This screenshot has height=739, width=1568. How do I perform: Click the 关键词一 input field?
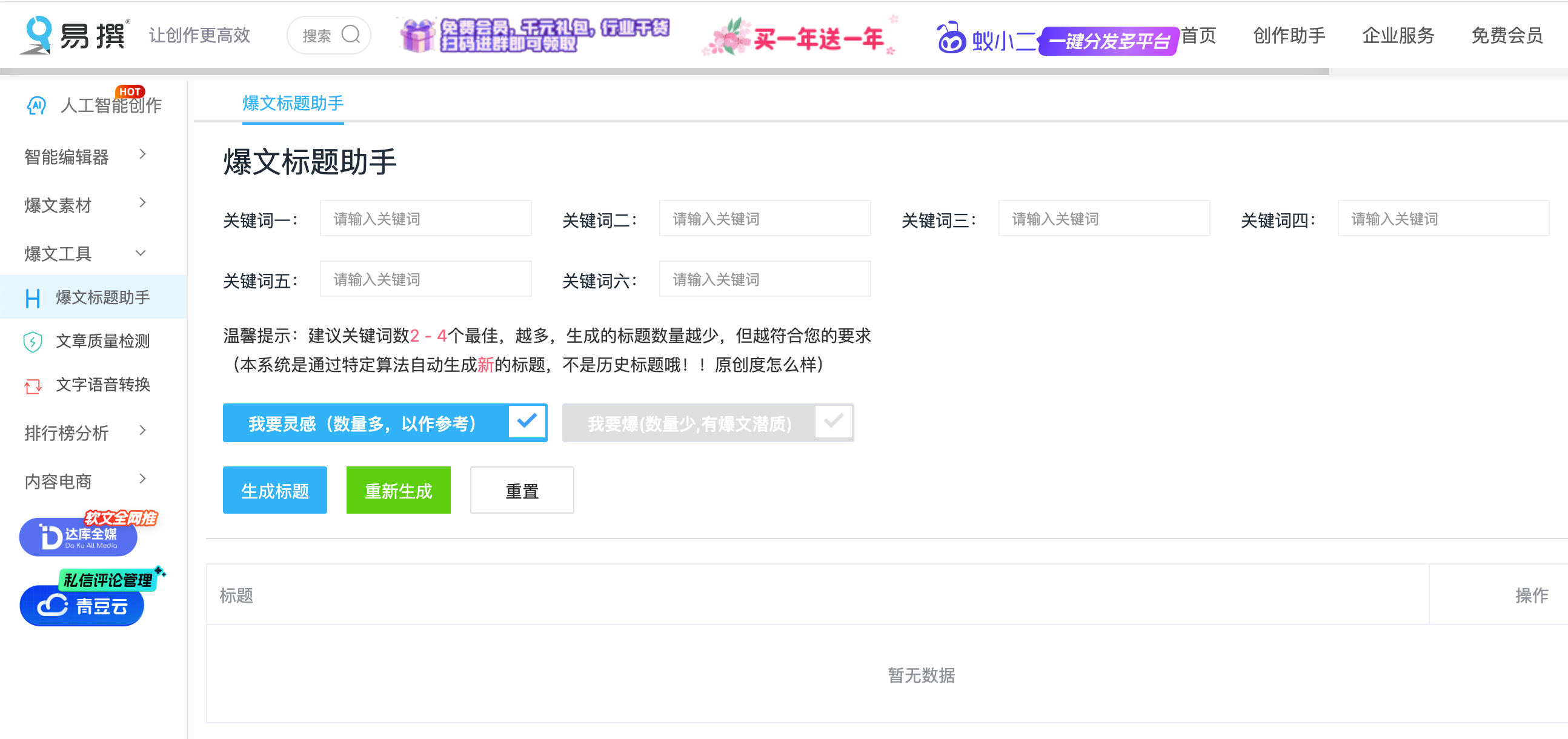[x=425, y=219]
